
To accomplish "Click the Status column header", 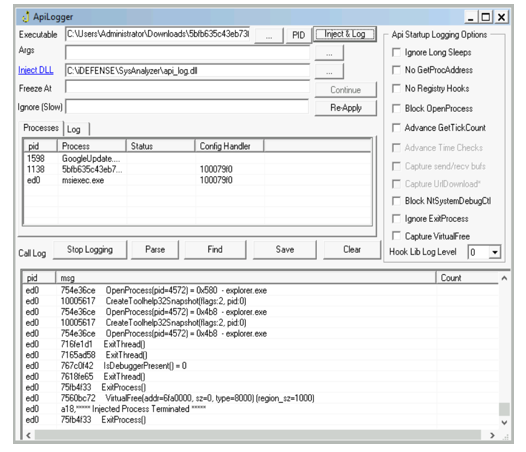I will click(x=161, y=146).
